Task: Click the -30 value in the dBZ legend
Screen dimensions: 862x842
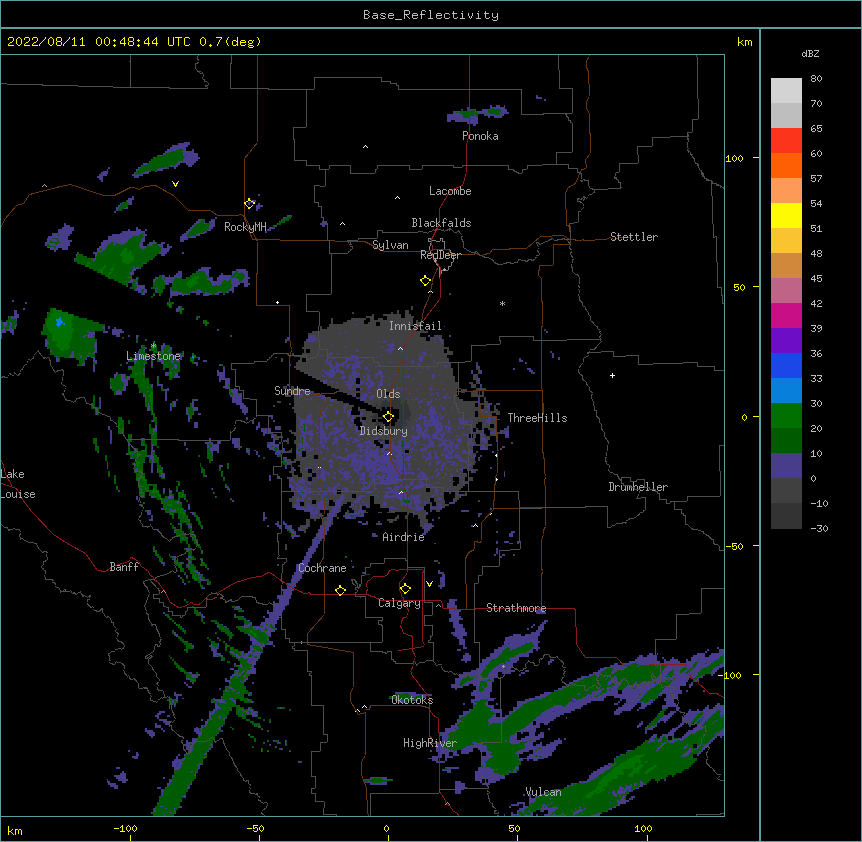Action: [x=819, y=528]
